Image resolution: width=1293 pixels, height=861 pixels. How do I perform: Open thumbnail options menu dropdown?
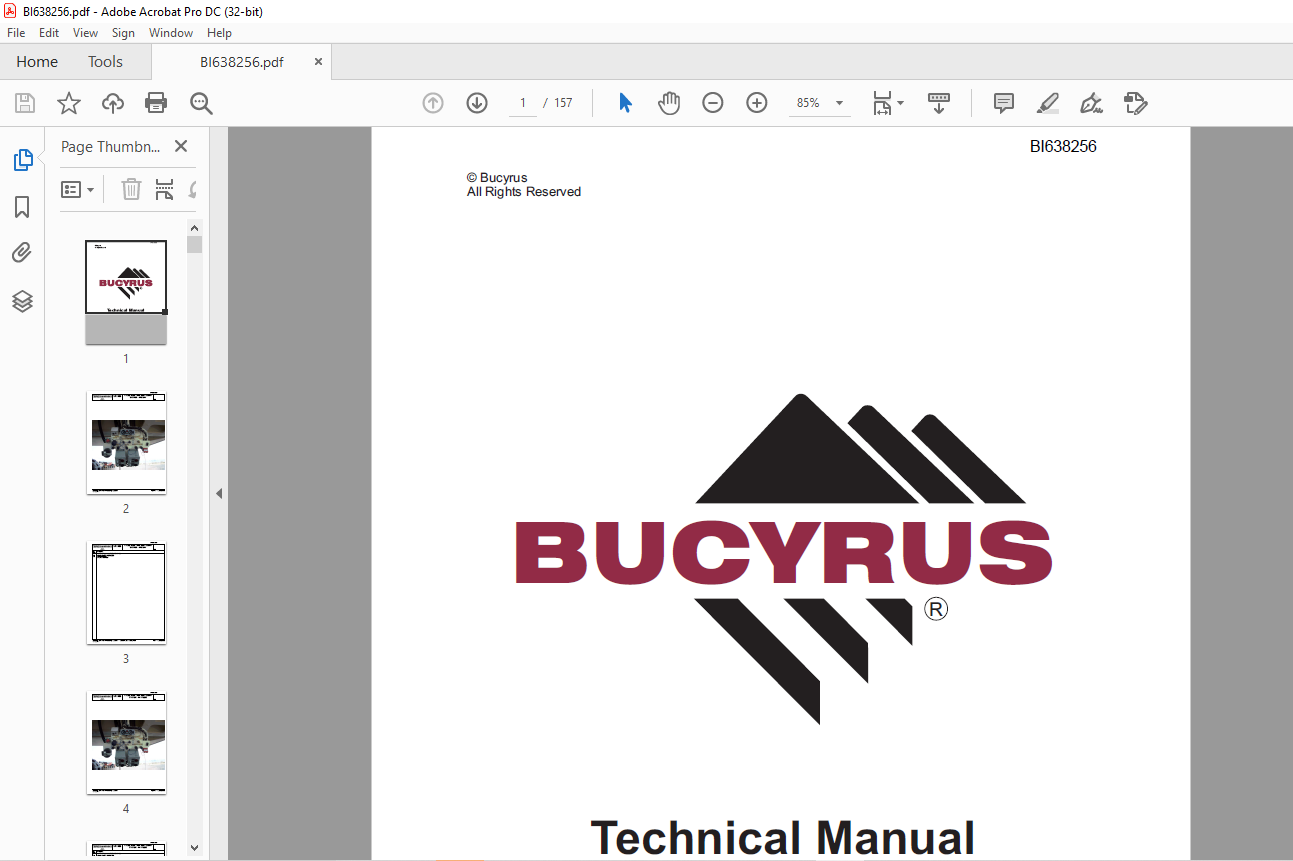coord(78,189)
